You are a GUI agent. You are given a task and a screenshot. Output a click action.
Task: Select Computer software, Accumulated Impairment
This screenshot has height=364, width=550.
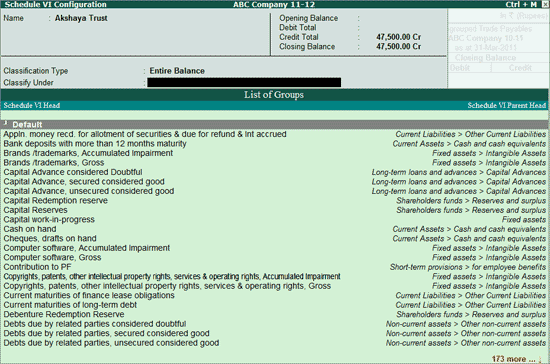[x=87, y=248]
